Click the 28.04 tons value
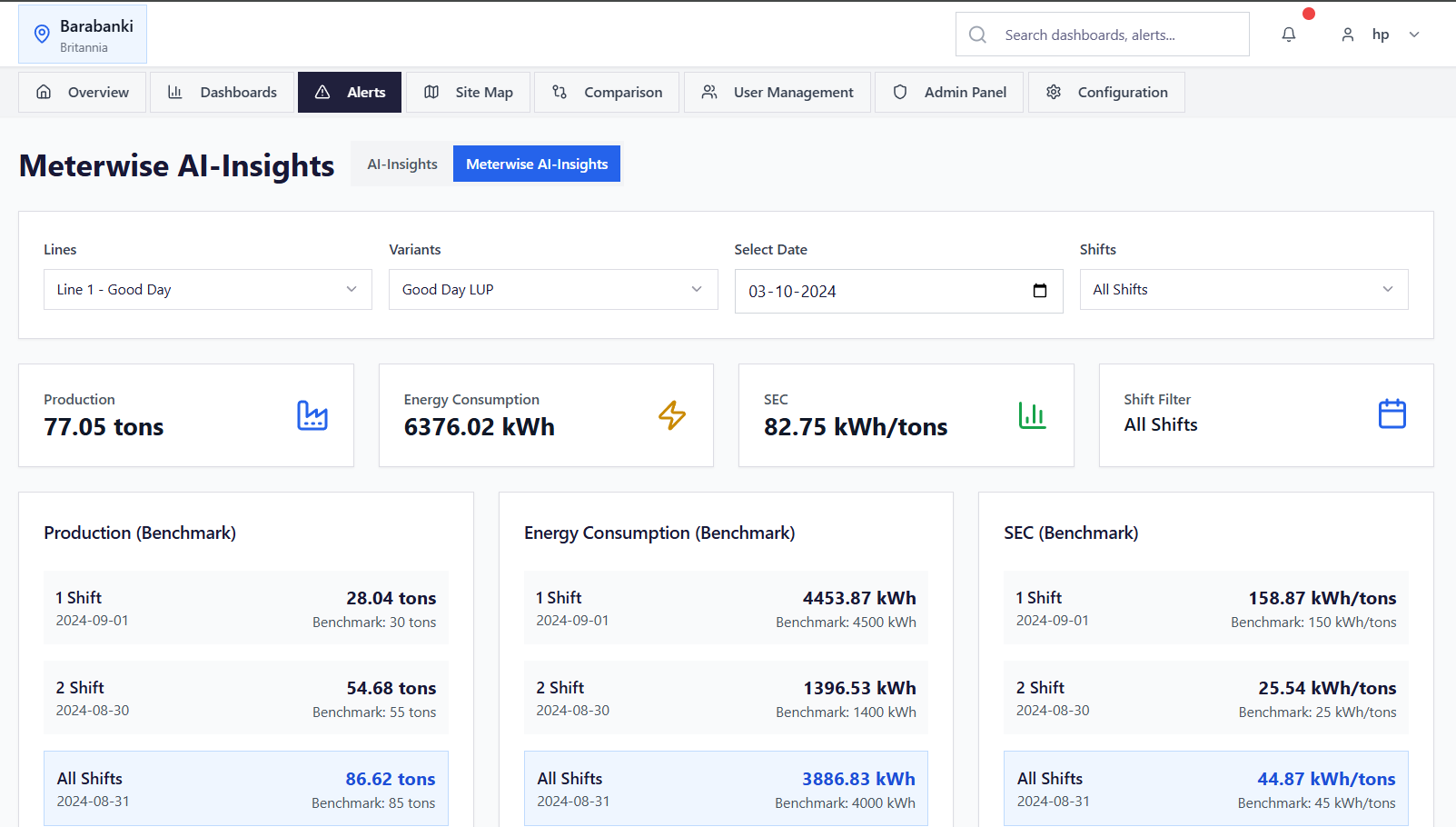1456x827 pixels. tap(391, 598)
